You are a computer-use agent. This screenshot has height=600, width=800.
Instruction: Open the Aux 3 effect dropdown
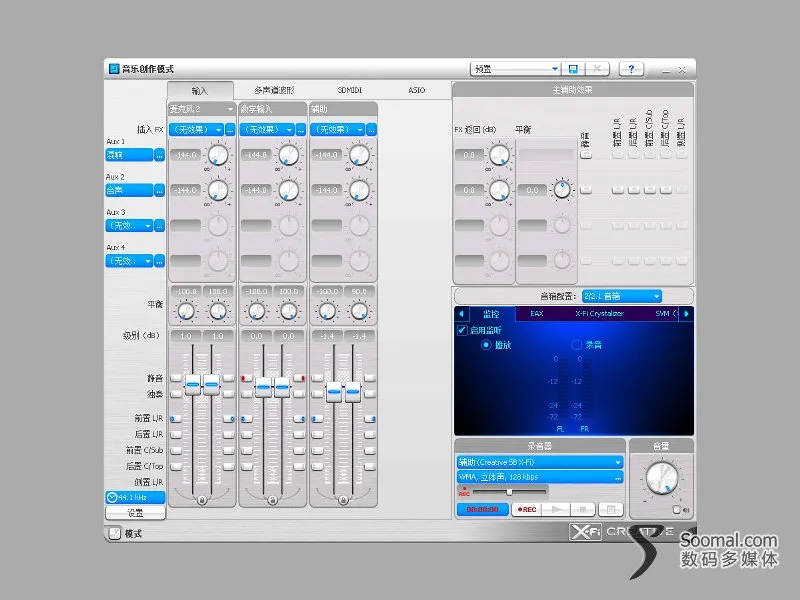pos(130,226)
